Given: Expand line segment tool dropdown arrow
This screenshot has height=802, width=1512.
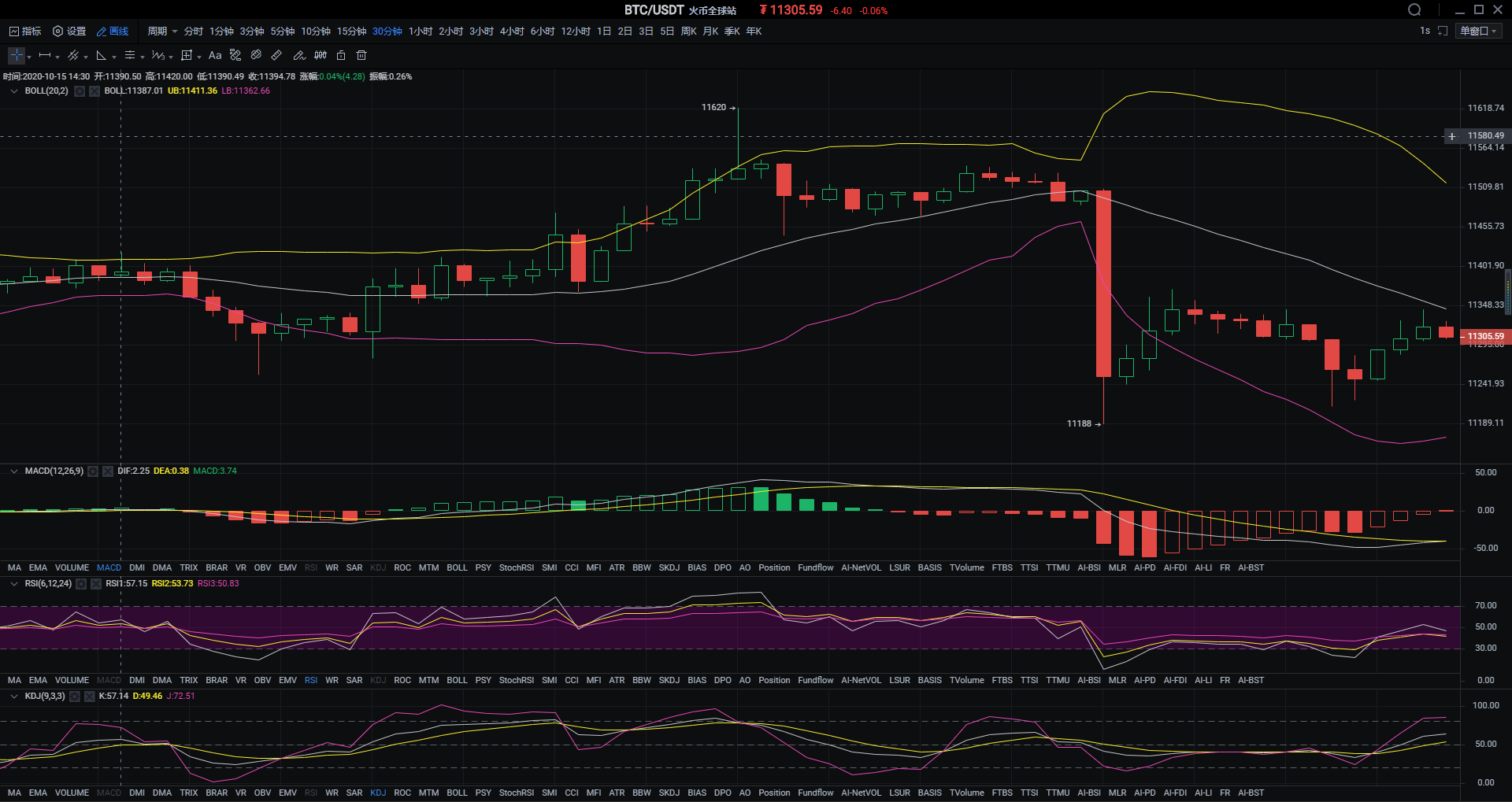Looking at the screenshot, I should tap(57, 57).
